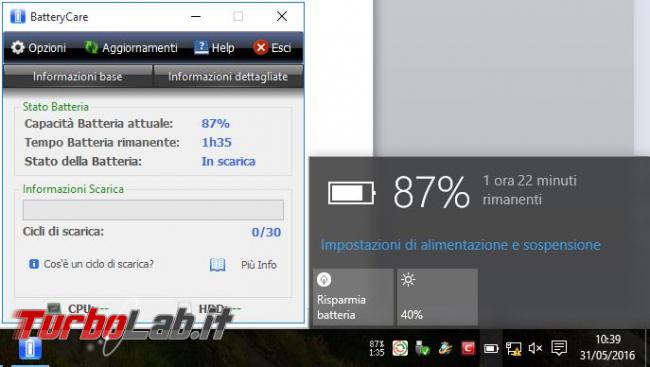Click the taskbar clock 10:39
The height and width of the screenshot is (367, 650).
[x=608, y=348]
